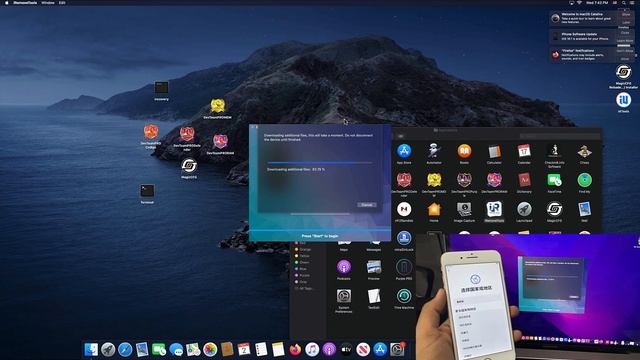This screenshot has width=640, height=360.
Task: Select the Green tag in Finder sidebar
Action: tap(304, 262)
